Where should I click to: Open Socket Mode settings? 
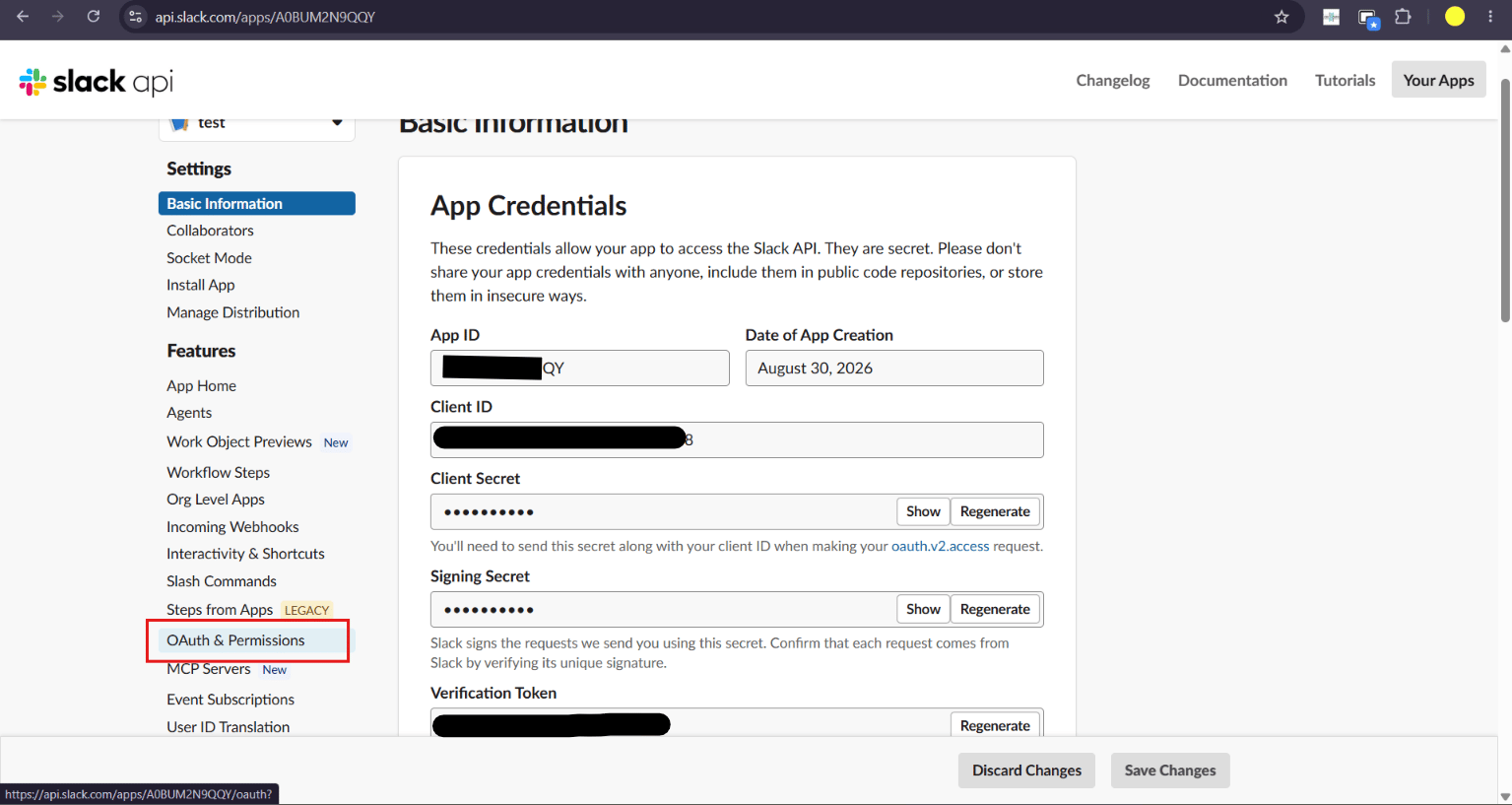click(209, 258)
